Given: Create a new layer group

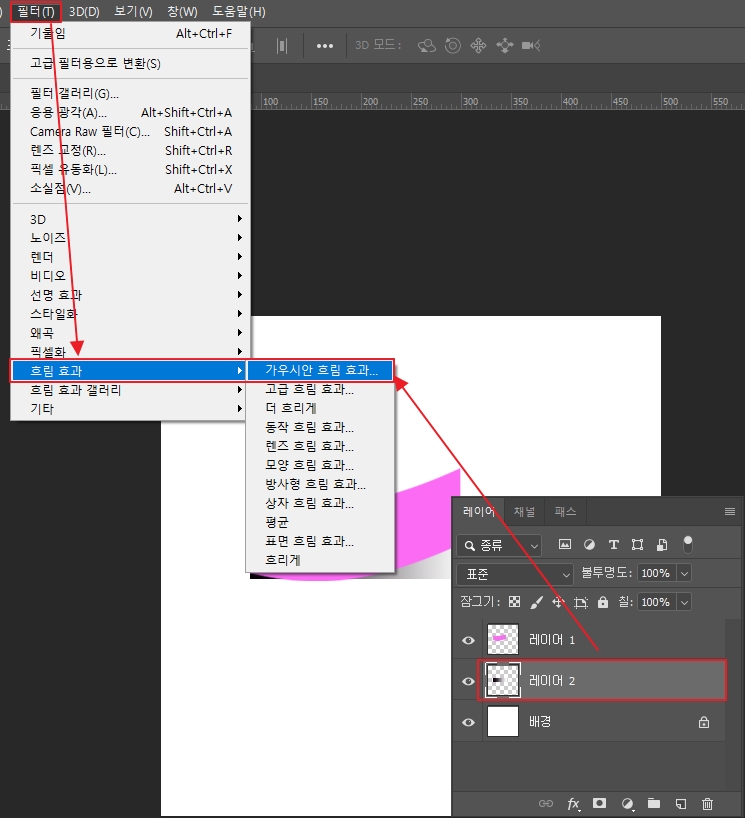Looking at the screenshot, I should (x=654, y=803).
